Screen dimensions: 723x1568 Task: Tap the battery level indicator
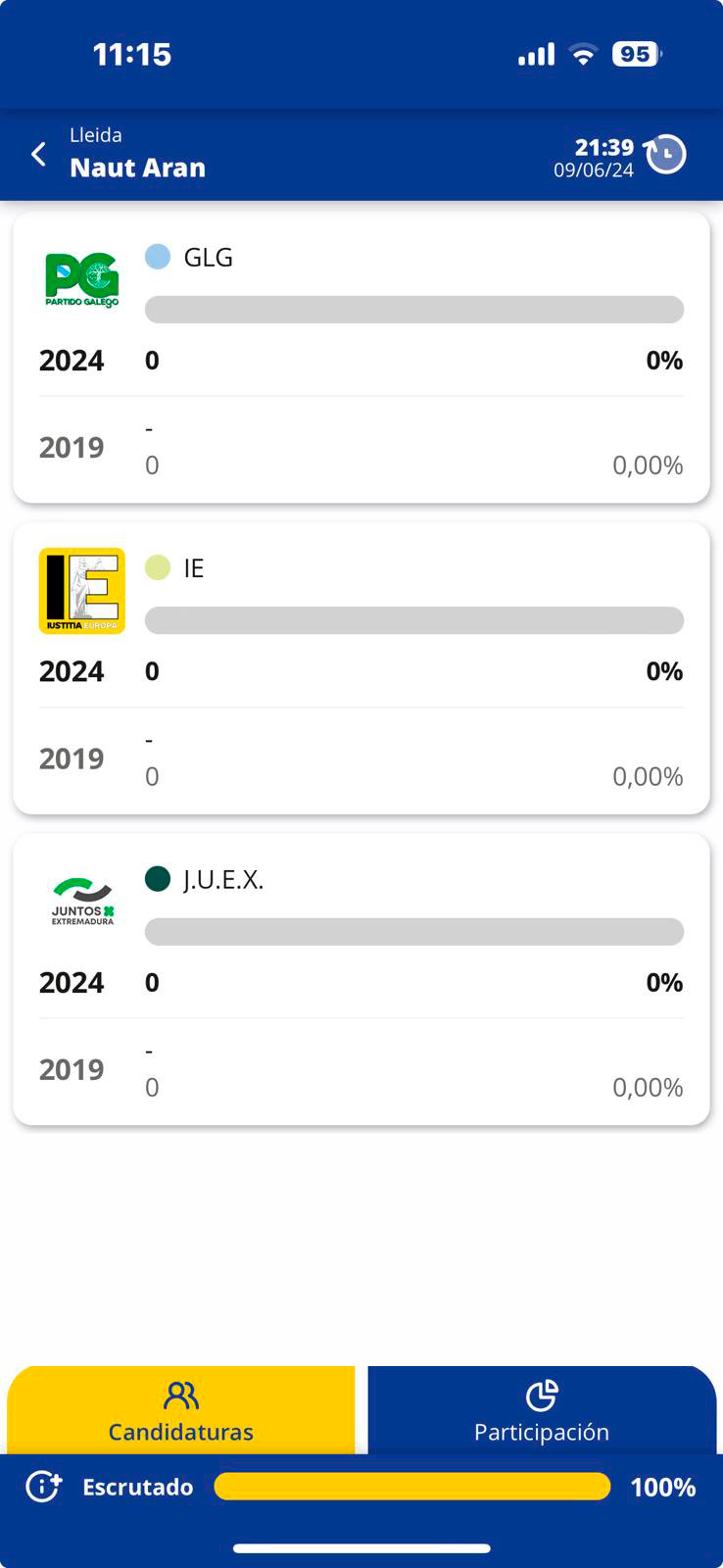[636, 55]
